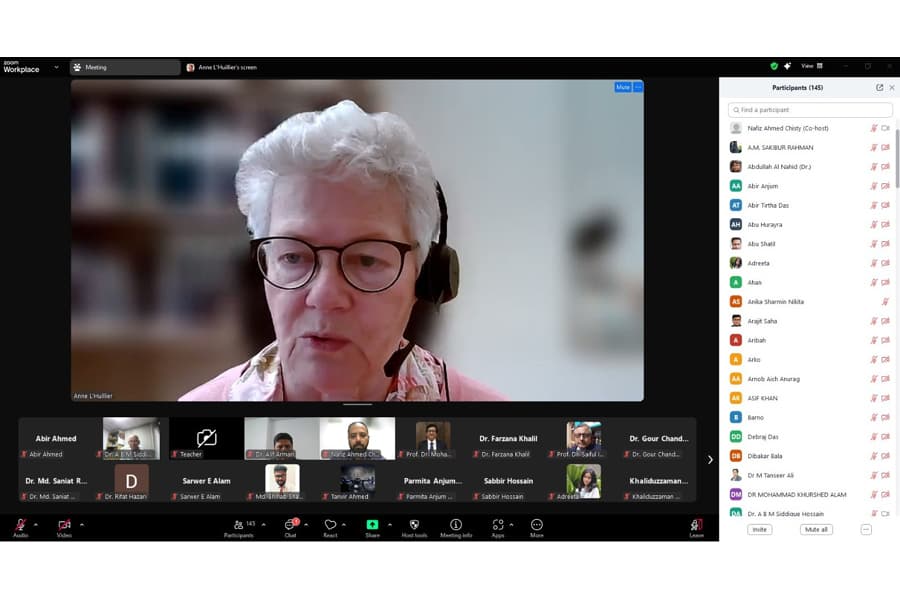900x600 pixels.
Task: Pop out the Participants panel
Action: coord(879,88)
